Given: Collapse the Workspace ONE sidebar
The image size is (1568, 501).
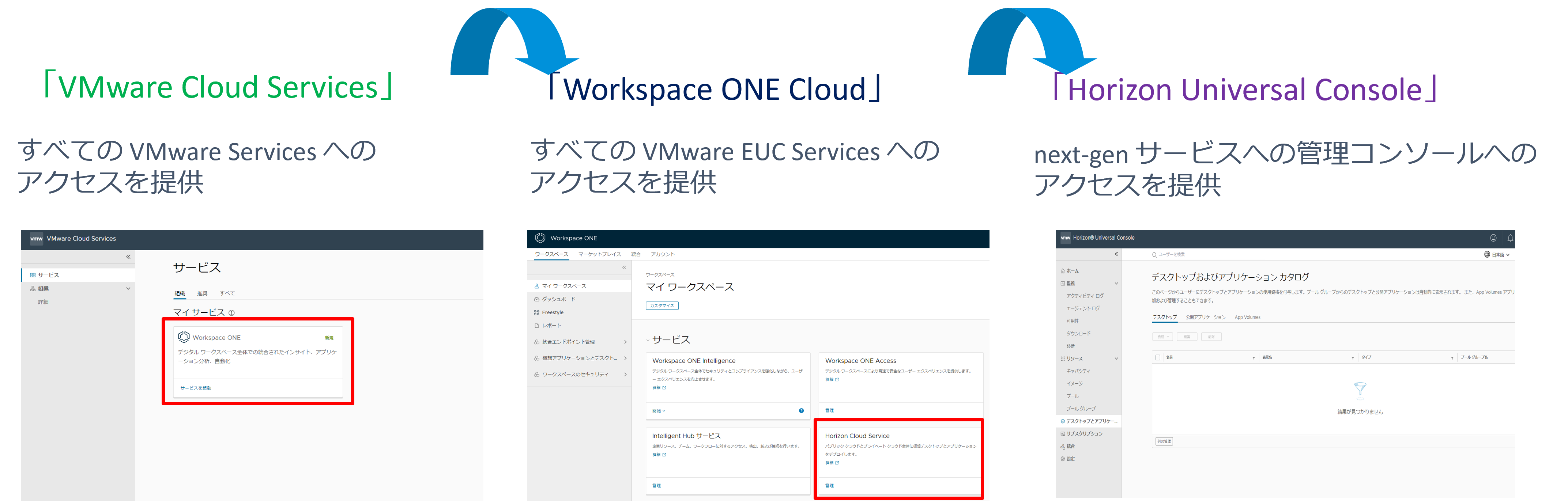Looking at the screenshot, I should click(624, 267).
